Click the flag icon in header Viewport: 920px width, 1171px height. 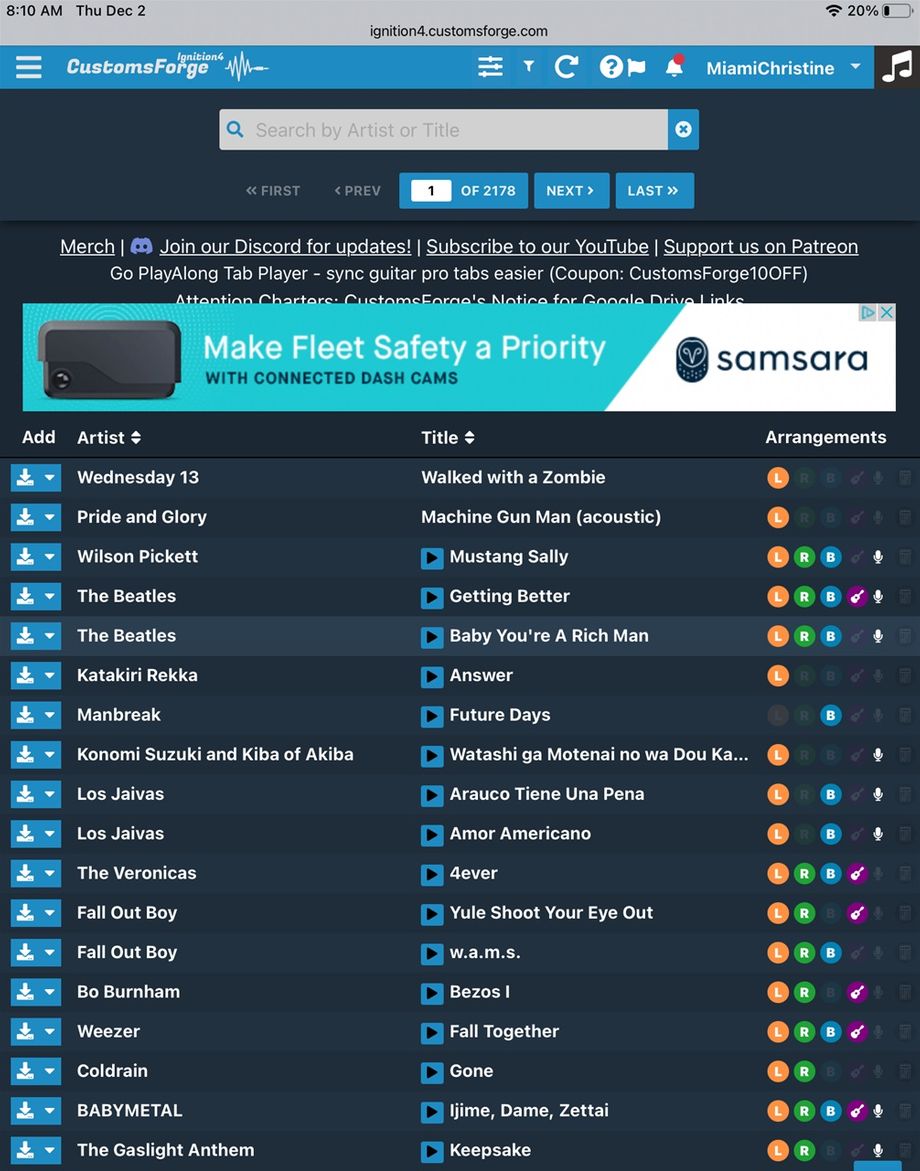(x=635, y=68)
